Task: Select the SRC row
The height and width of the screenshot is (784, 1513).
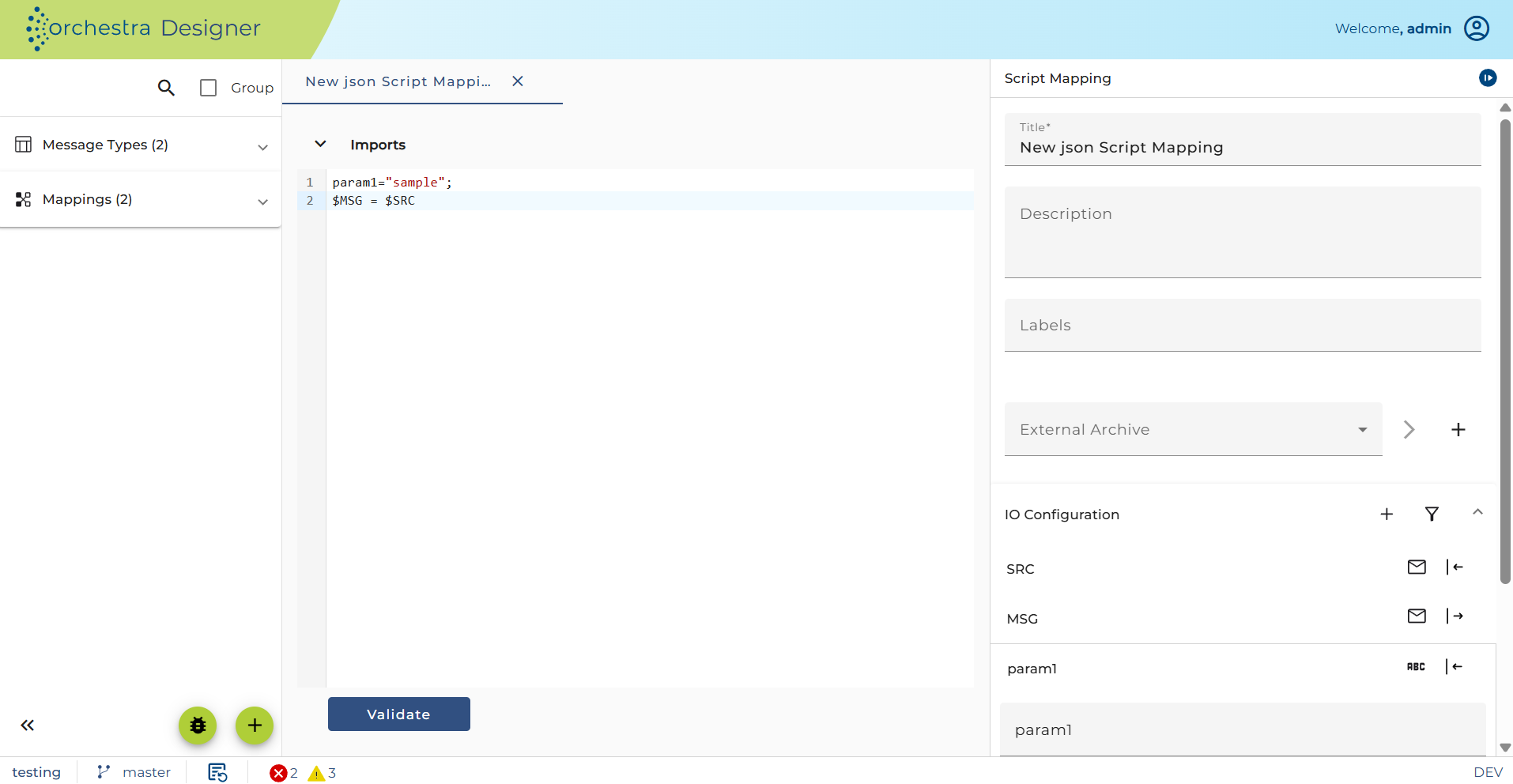Action: (x=1243, y=568)
